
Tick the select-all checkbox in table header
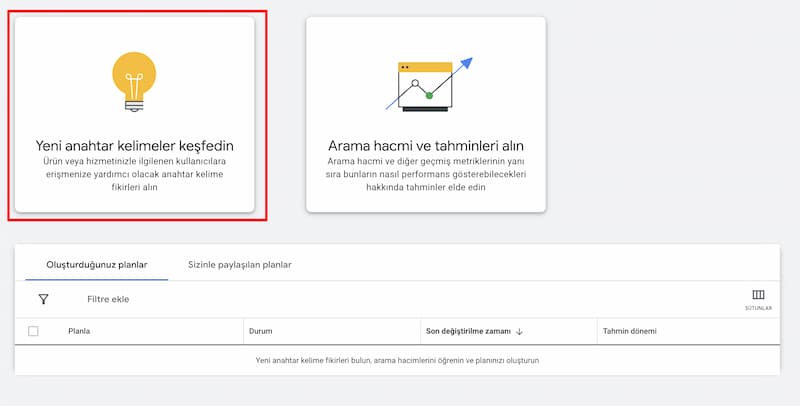[33, 331]
